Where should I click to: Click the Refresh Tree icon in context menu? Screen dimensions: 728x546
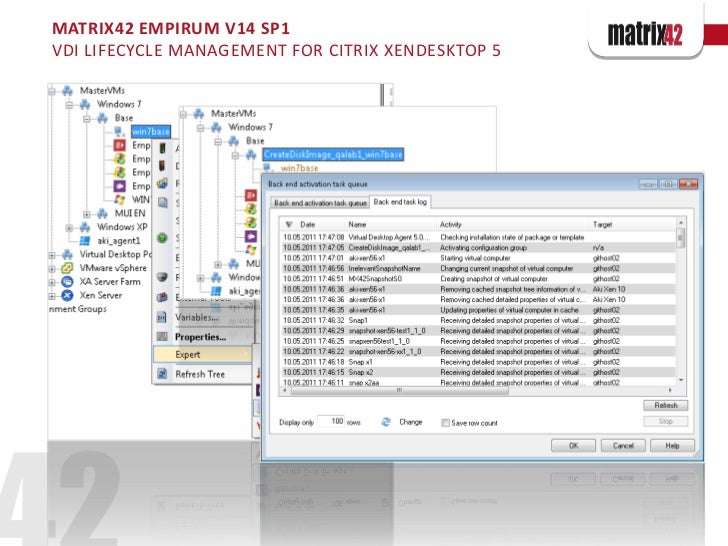(x=162, y=374)
